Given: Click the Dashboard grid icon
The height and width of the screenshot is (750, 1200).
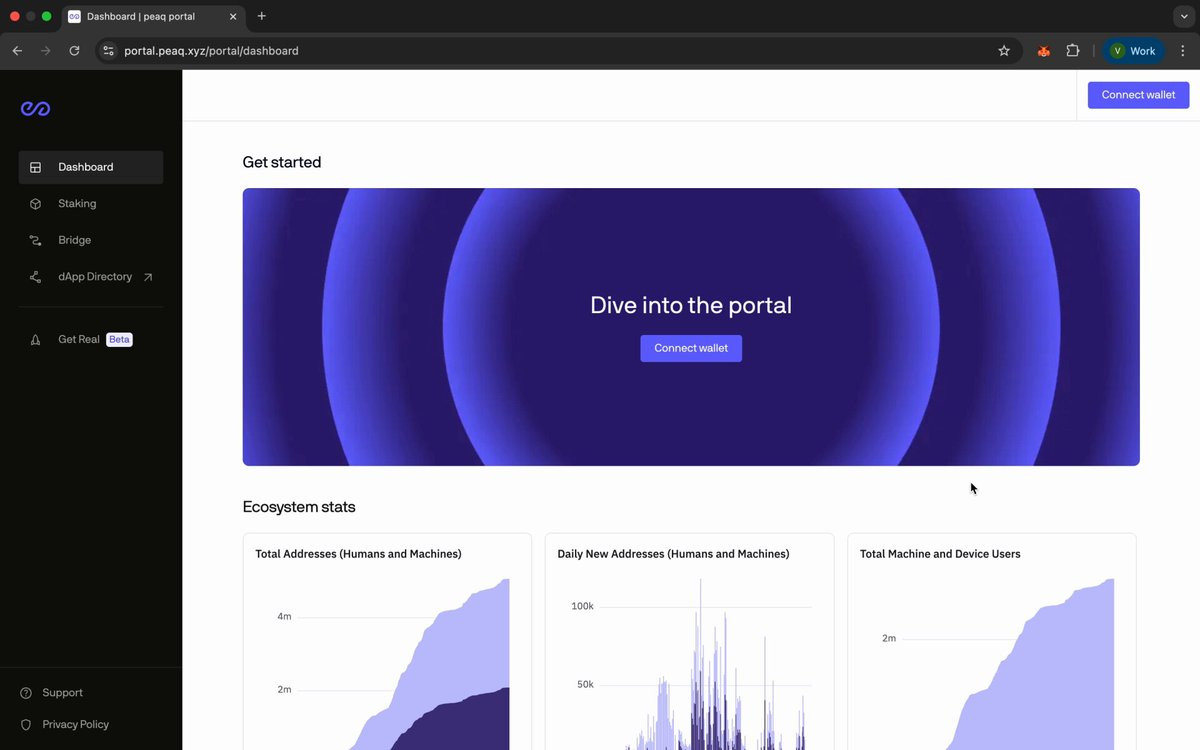Looking at the screenshot, I should click(x=35, y=167).
